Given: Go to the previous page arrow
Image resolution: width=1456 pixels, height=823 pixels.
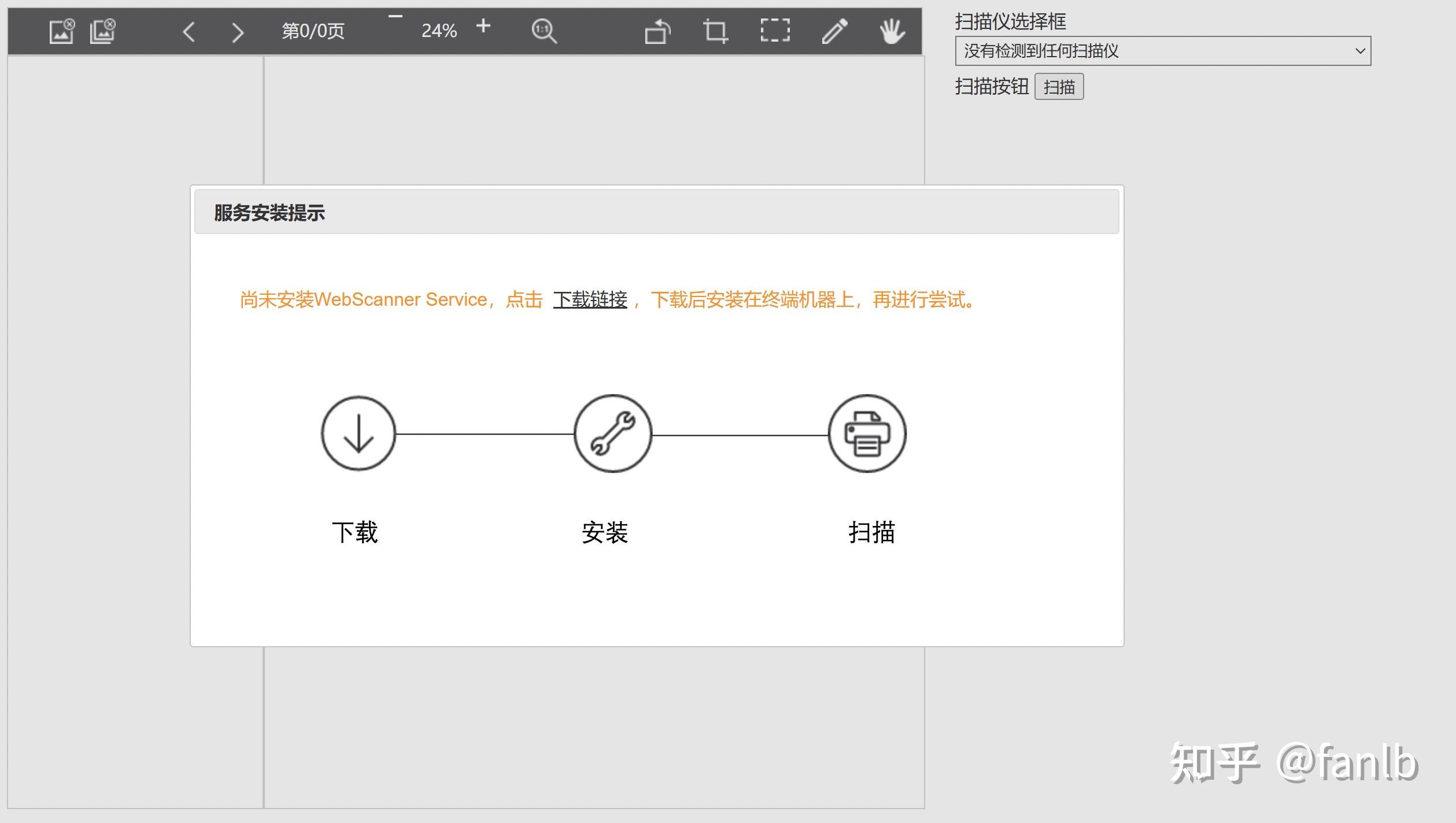Looking at the screenshot, I should [189, 33].
